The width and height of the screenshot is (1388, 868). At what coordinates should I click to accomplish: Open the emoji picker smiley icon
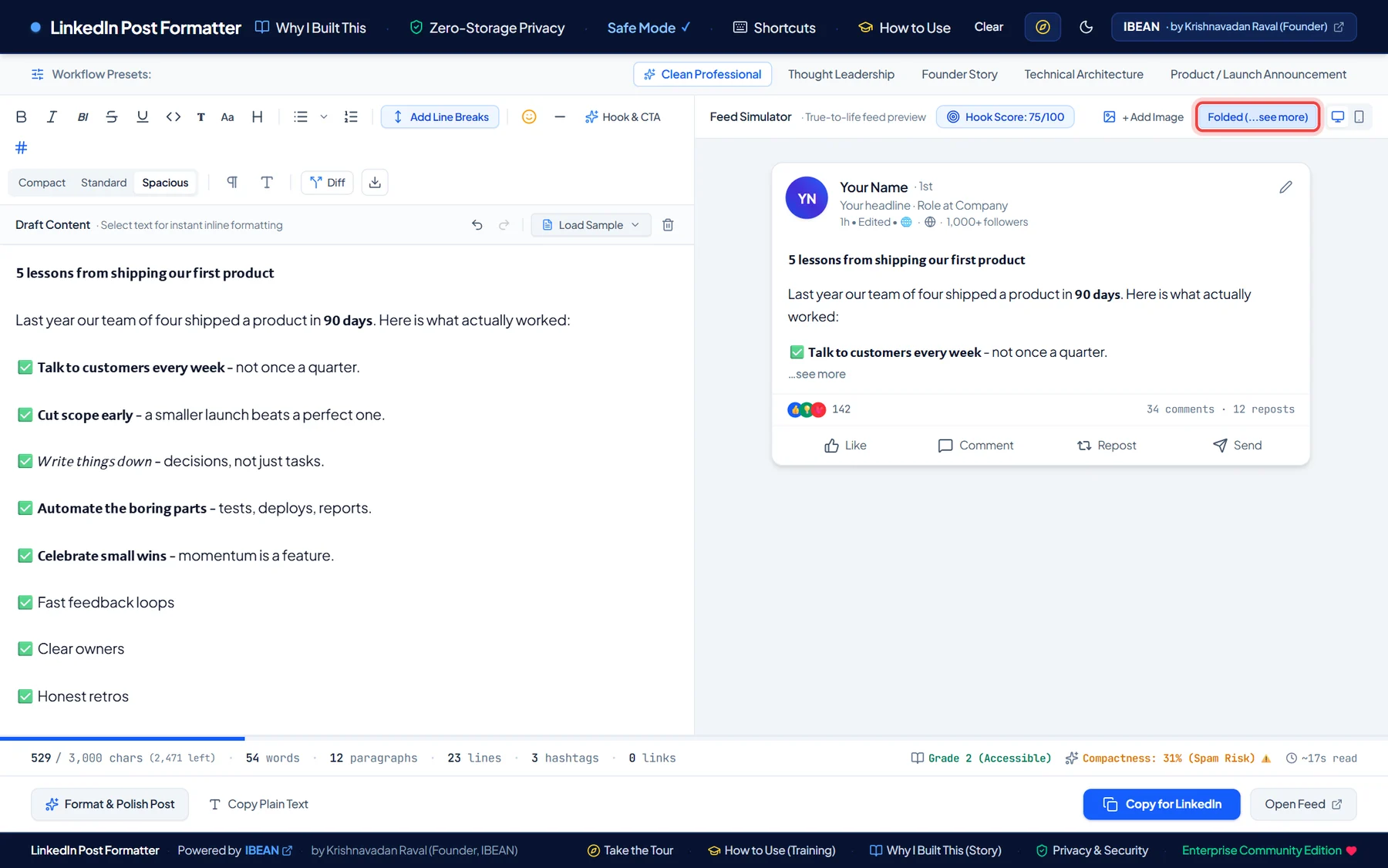click(x=529, y=116)
